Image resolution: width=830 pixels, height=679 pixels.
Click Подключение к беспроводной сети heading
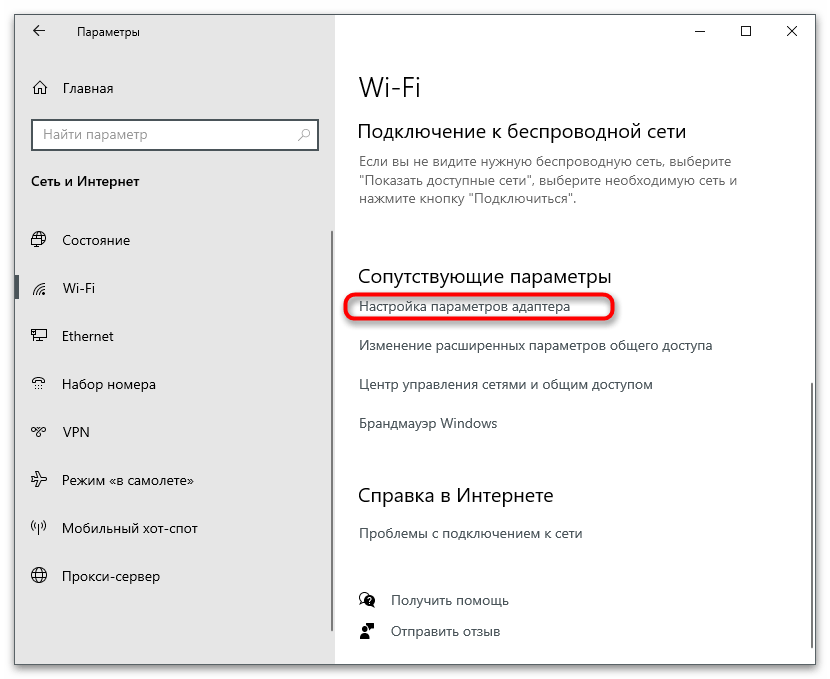tap(522, 131)
